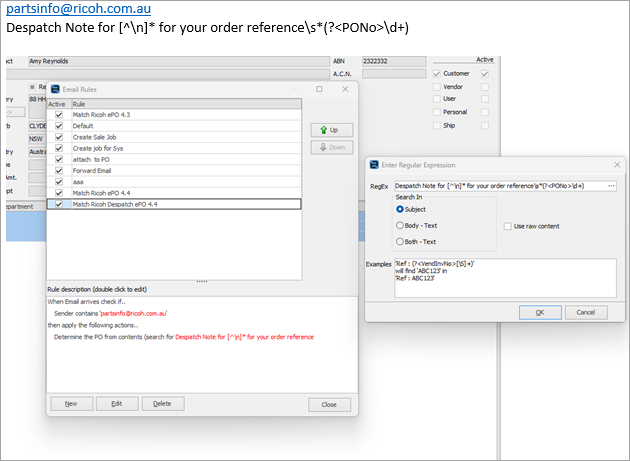
Task: Click the Email Rules window icon
Action: point(54,89)
